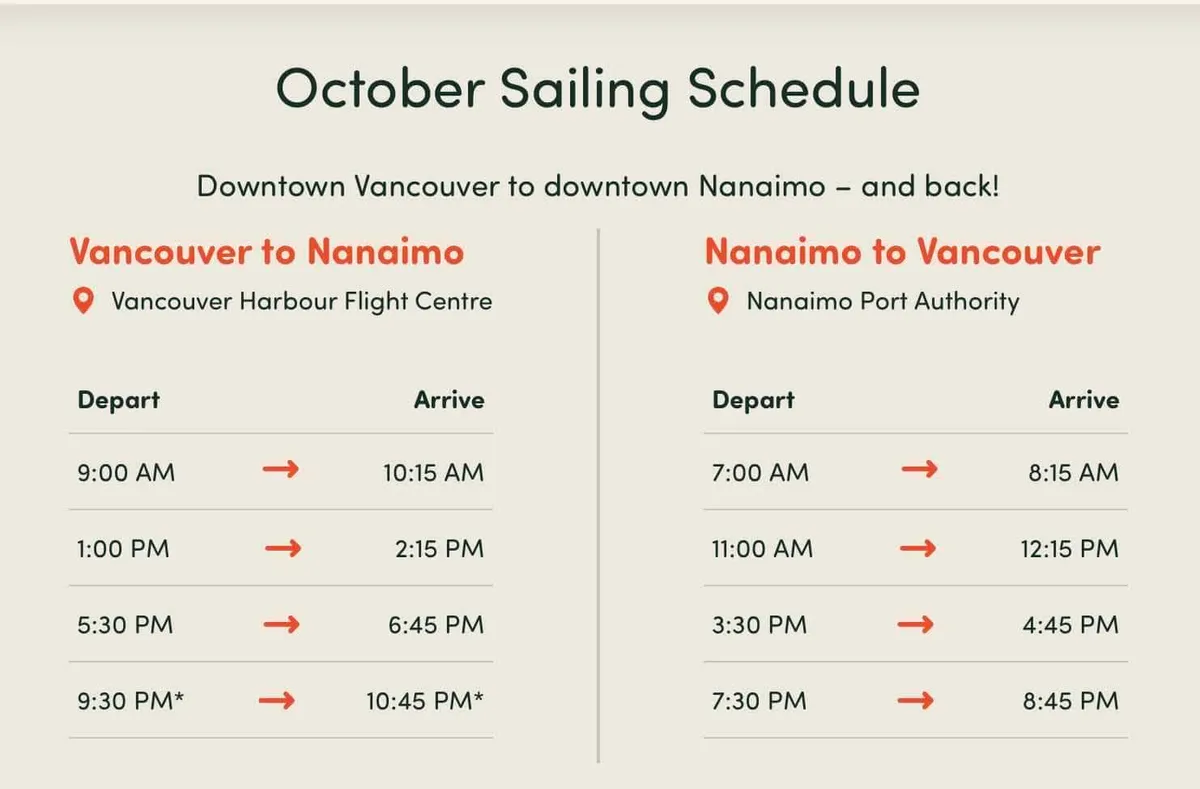Click the arrow next to 5:30 PM

281,624
